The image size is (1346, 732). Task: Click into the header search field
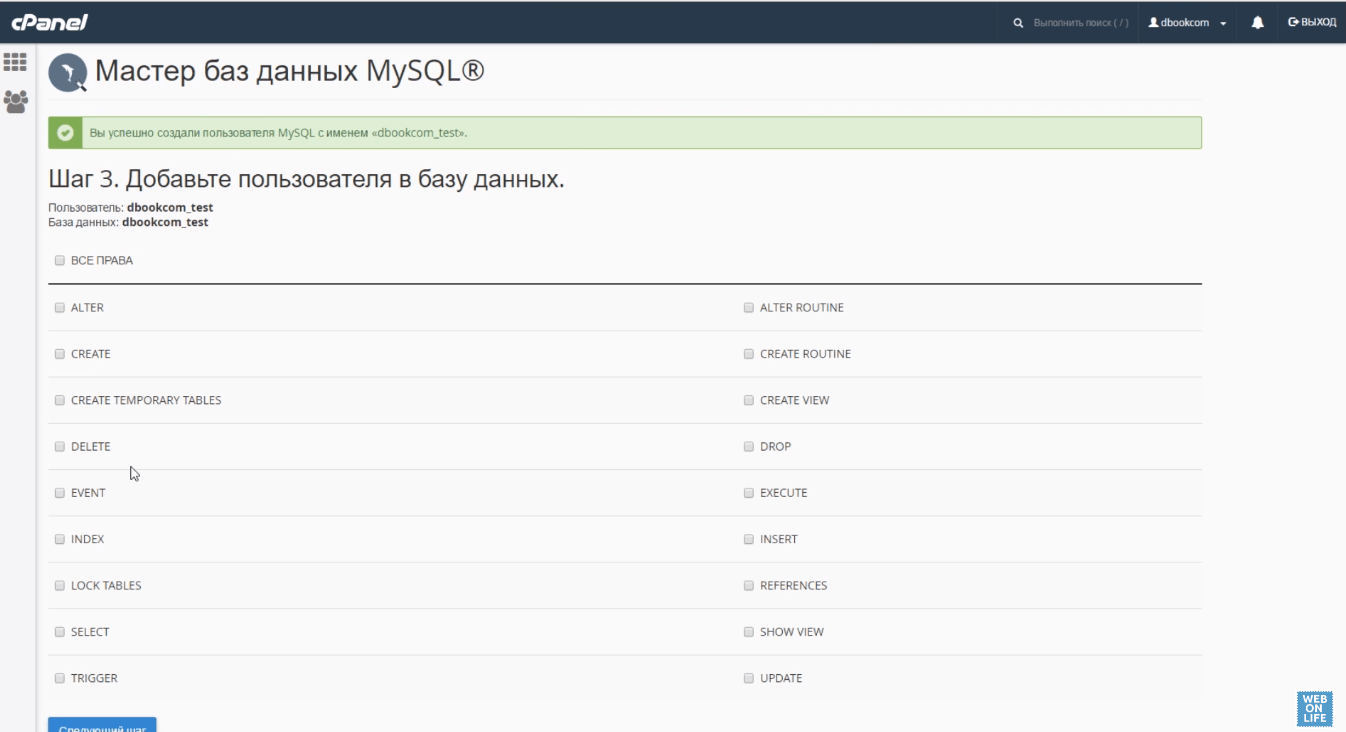[1080, 22]
